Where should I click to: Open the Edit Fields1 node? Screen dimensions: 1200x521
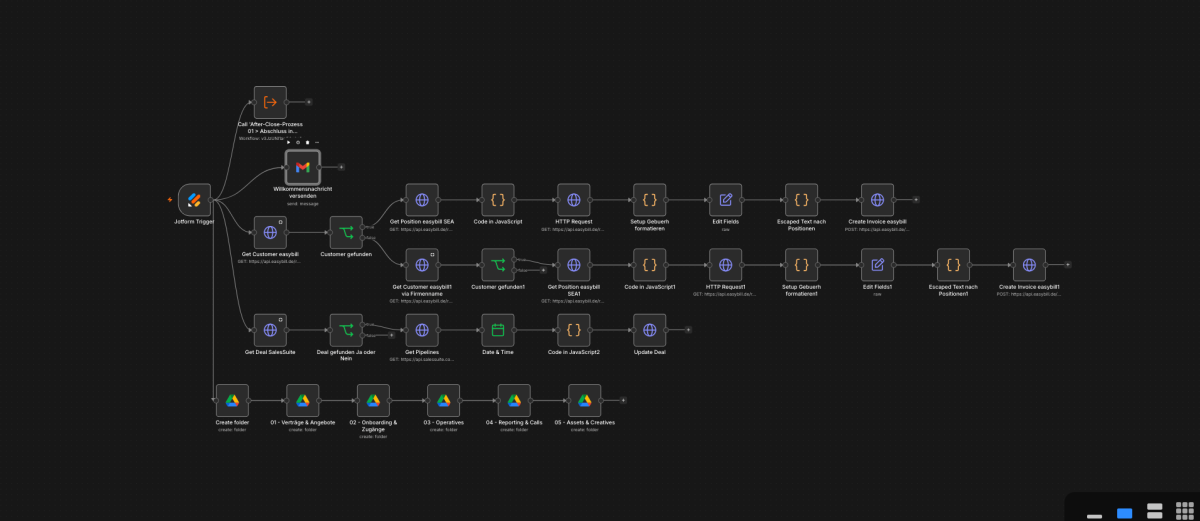coord(878,265)
